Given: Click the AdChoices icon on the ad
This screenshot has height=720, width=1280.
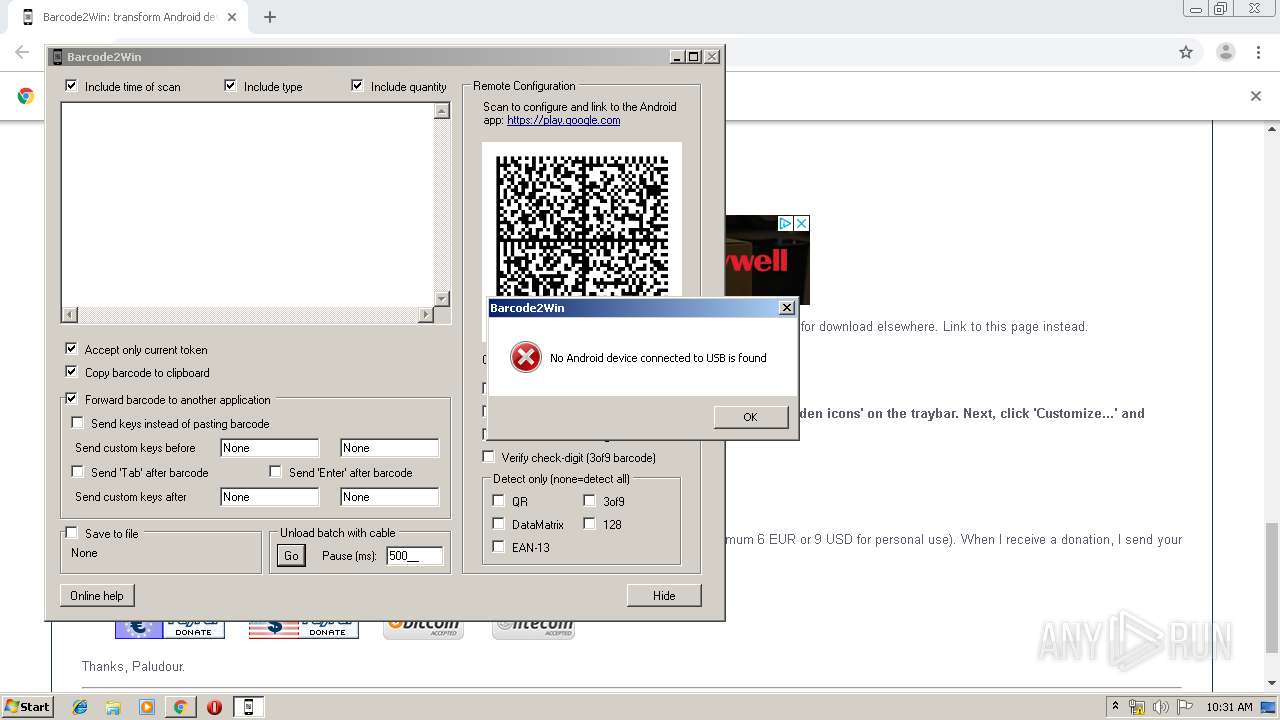Looking at the screenshot, I should tap(786, 224).
